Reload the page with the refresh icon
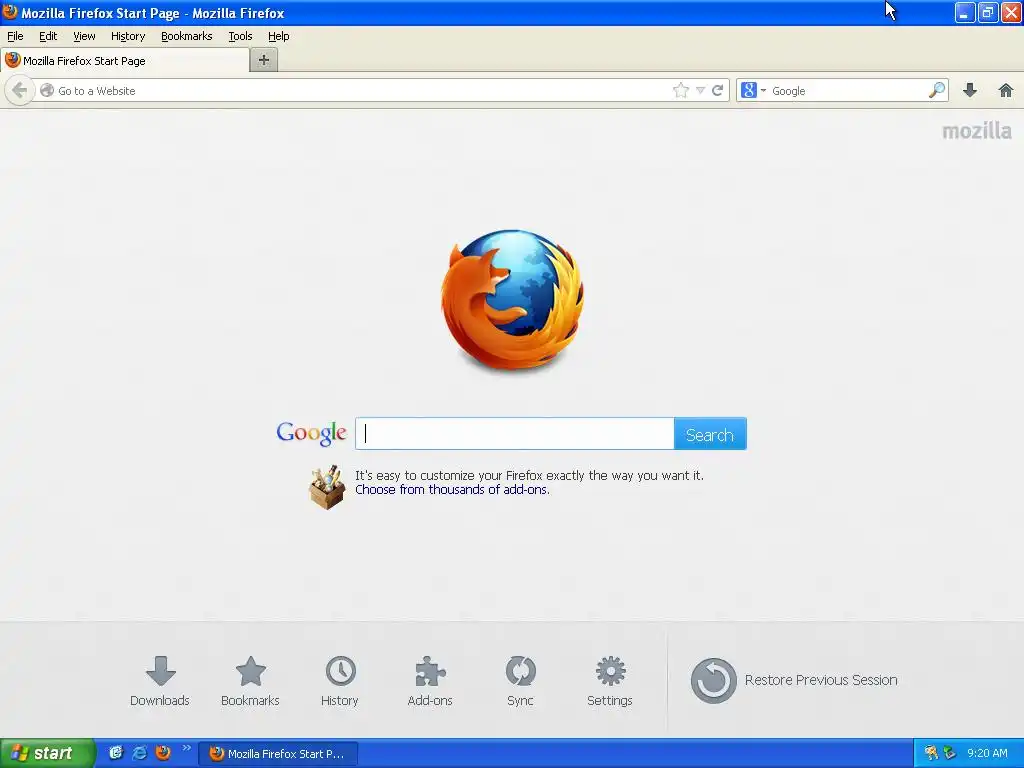 pos(718,90)
